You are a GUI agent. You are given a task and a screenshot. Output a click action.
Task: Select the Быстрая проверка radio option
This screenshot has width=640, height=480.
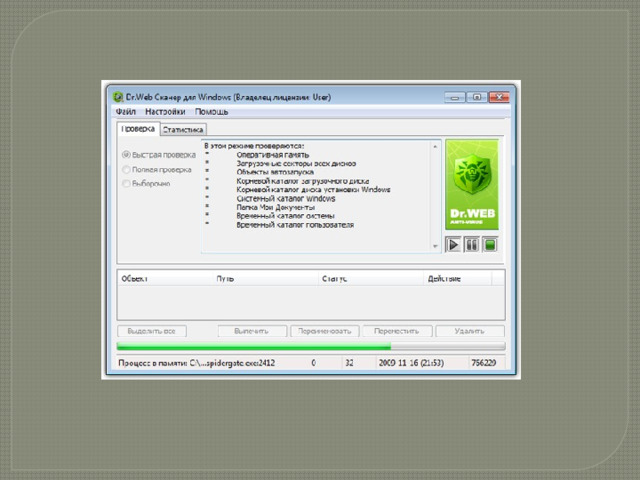tap(159, 155)
